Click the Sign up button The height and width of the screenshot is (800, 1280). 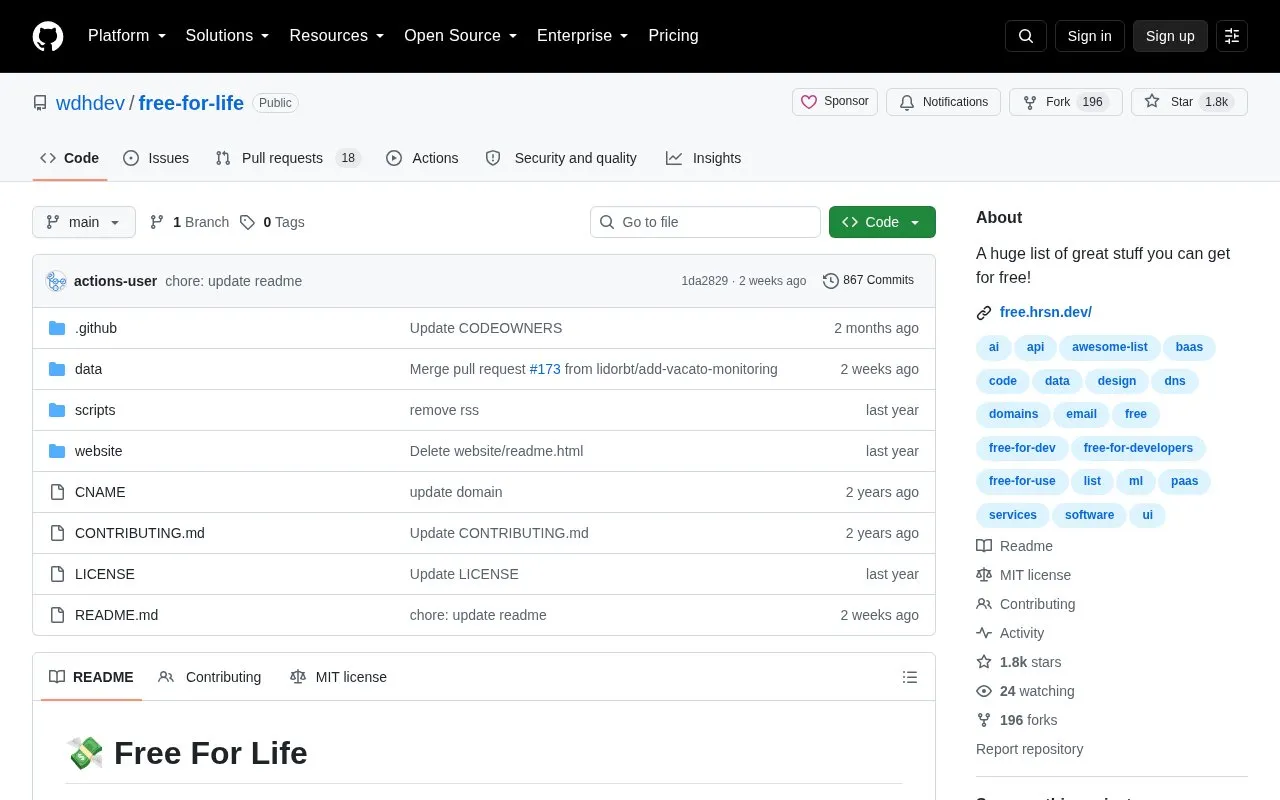(1170, 36)
